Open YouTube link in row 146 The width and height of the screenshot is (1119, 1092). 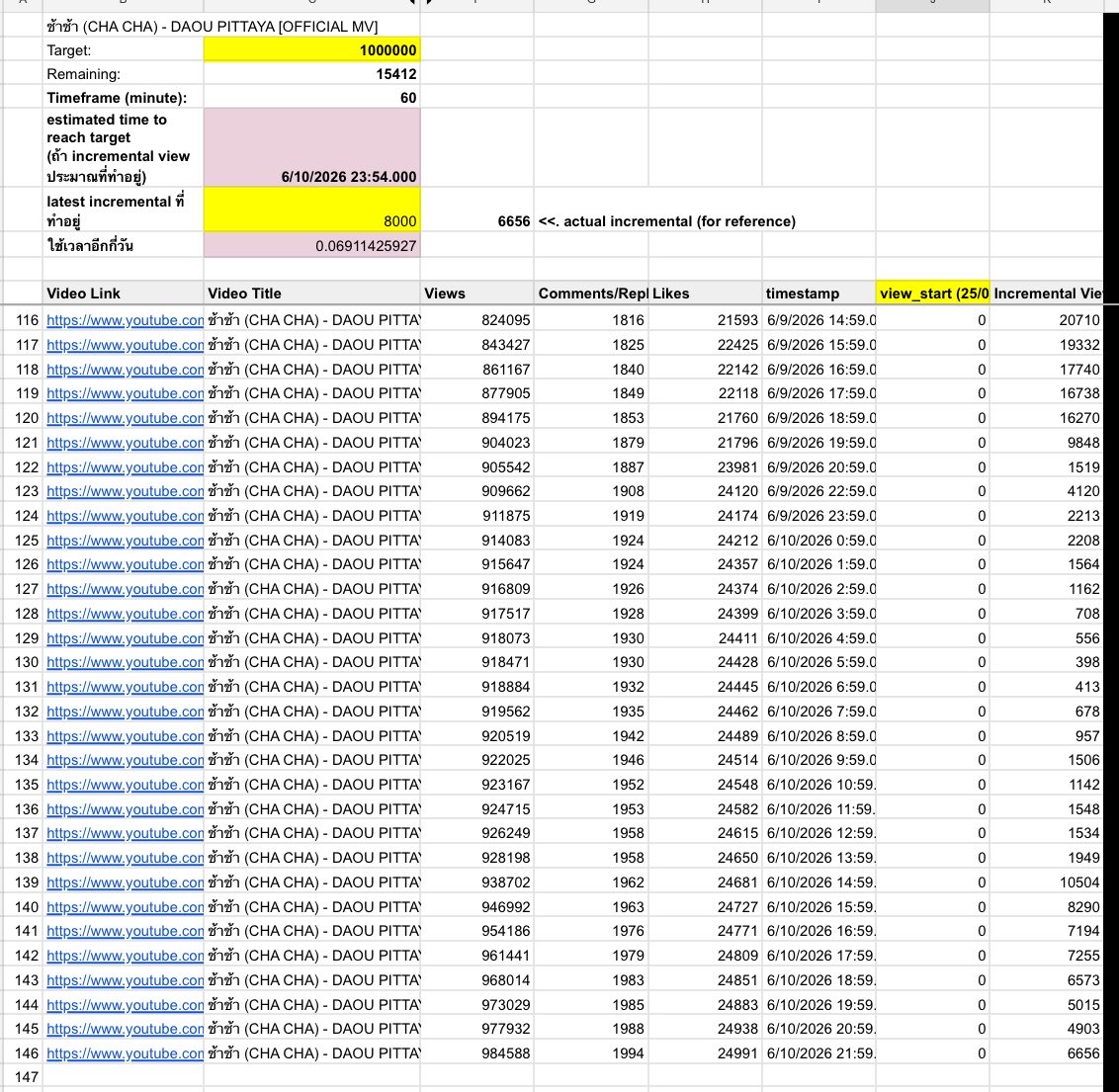click(125, 1052)
